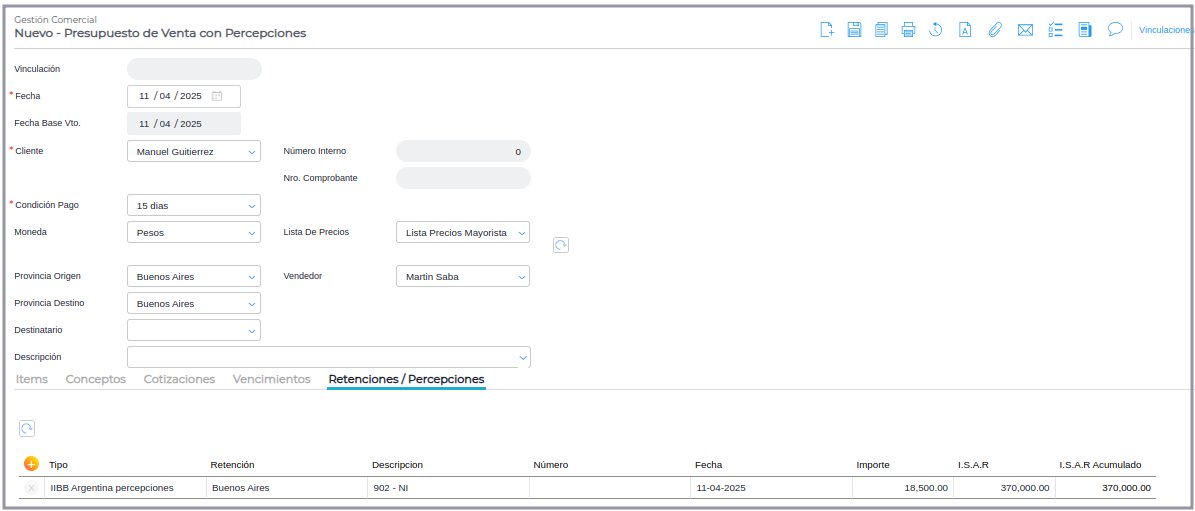Click the Vinculaciones link

[x=1165, y=30]
